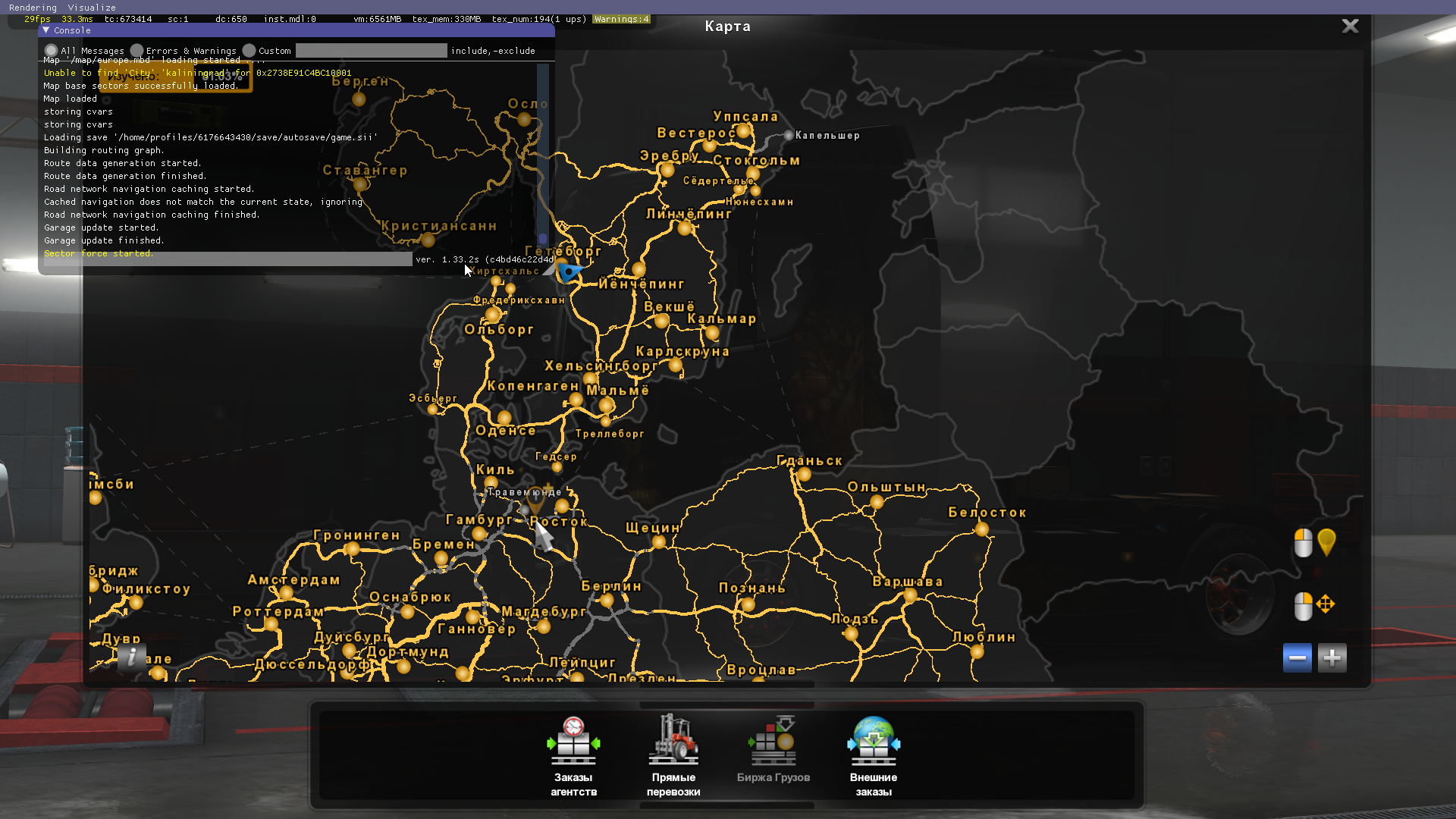Image resolution: width=1456 pixels, height=819 pixels.
Task: Click the Ольштын city marker
Action: tap(877, 502)
